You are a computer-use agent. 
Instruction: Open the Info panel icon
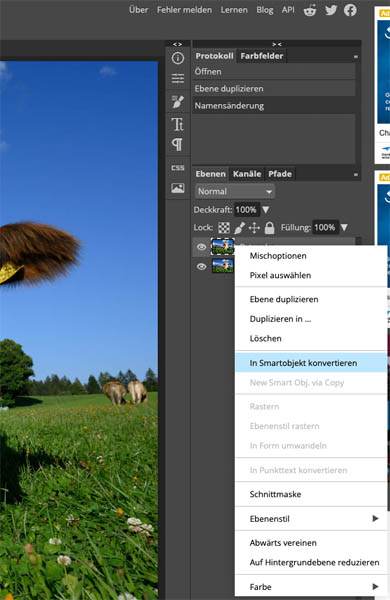pos(178,58)
